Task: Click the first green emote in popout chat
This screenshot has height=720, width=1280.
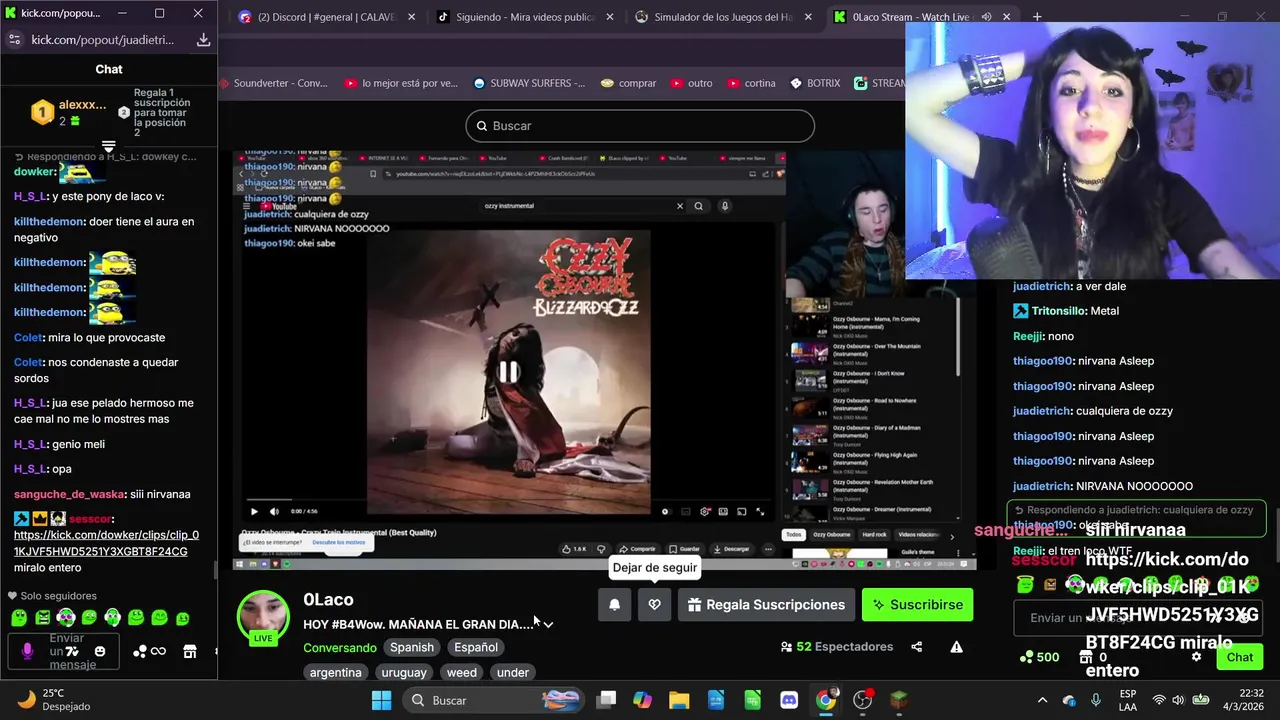Action: pos(19,618)
